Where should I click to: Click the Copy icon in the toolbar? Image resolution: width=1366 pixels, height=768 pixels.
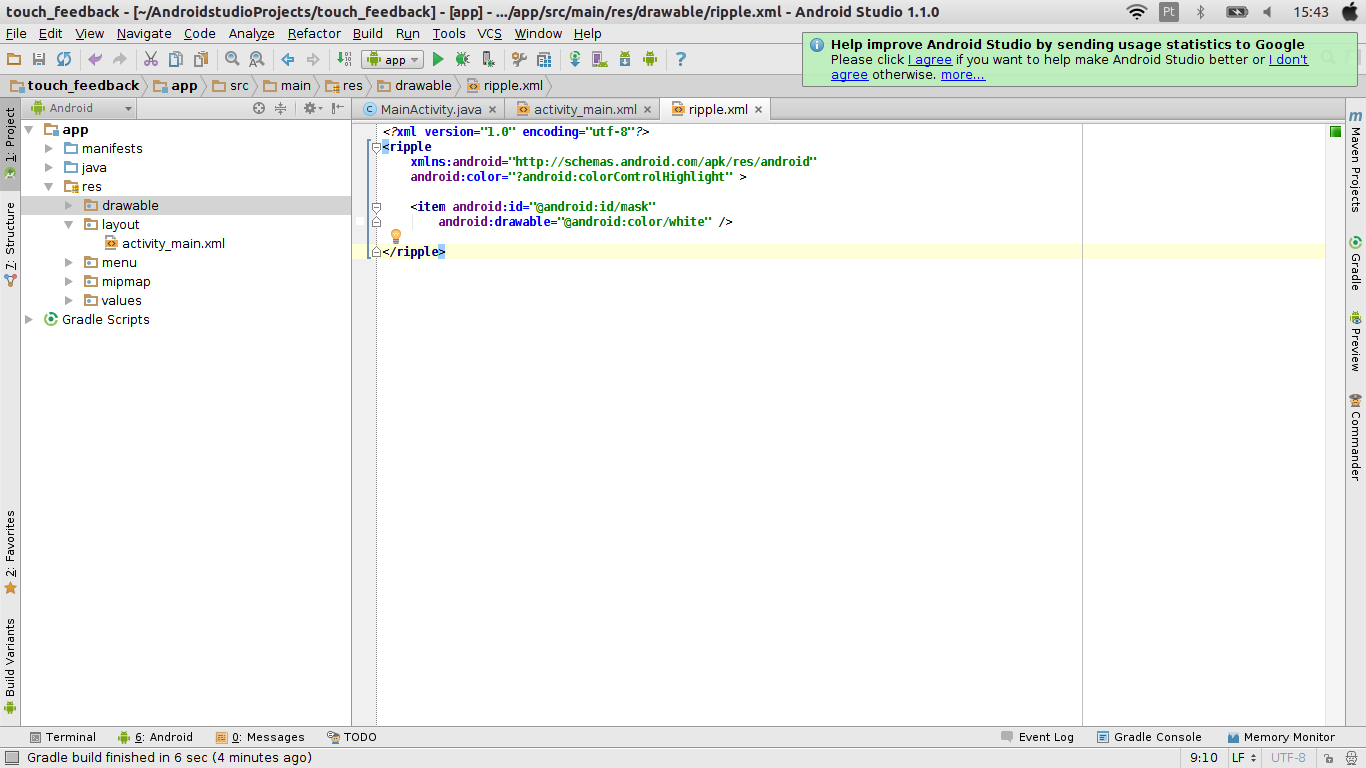pos(176,60)
